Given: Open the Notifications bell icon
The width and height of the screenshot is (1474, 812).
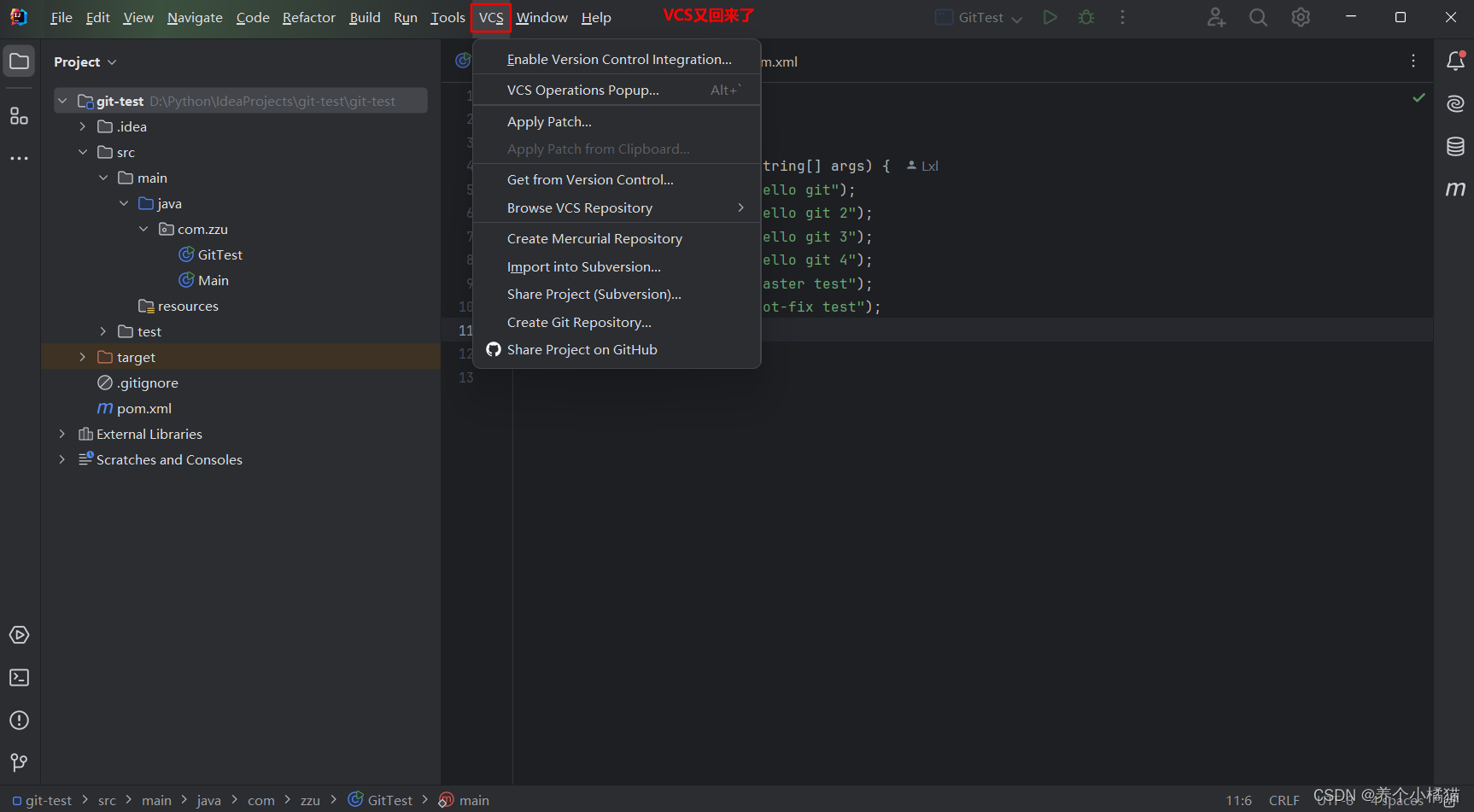Looking at the screenshot, I should 1455,61.
